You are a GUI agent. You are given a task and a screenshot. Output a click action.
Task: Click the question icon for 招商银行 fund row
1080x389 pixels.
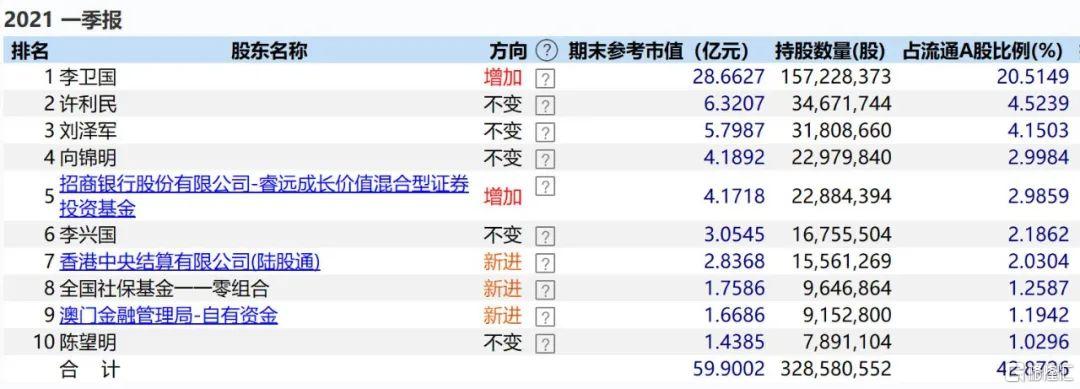(545, 186)
